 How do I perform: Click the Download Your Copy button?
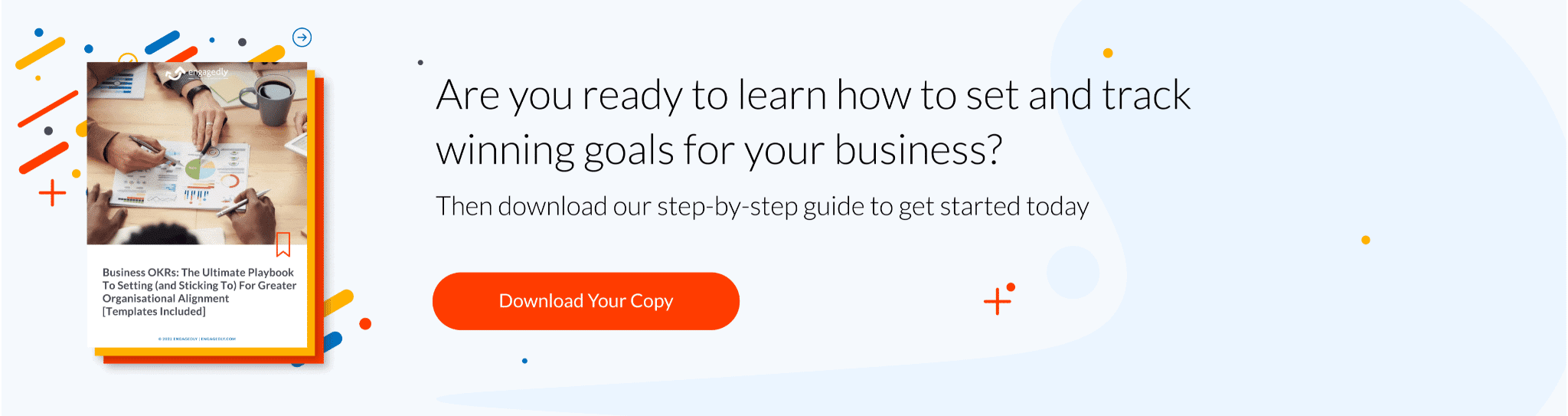[586, 301]
